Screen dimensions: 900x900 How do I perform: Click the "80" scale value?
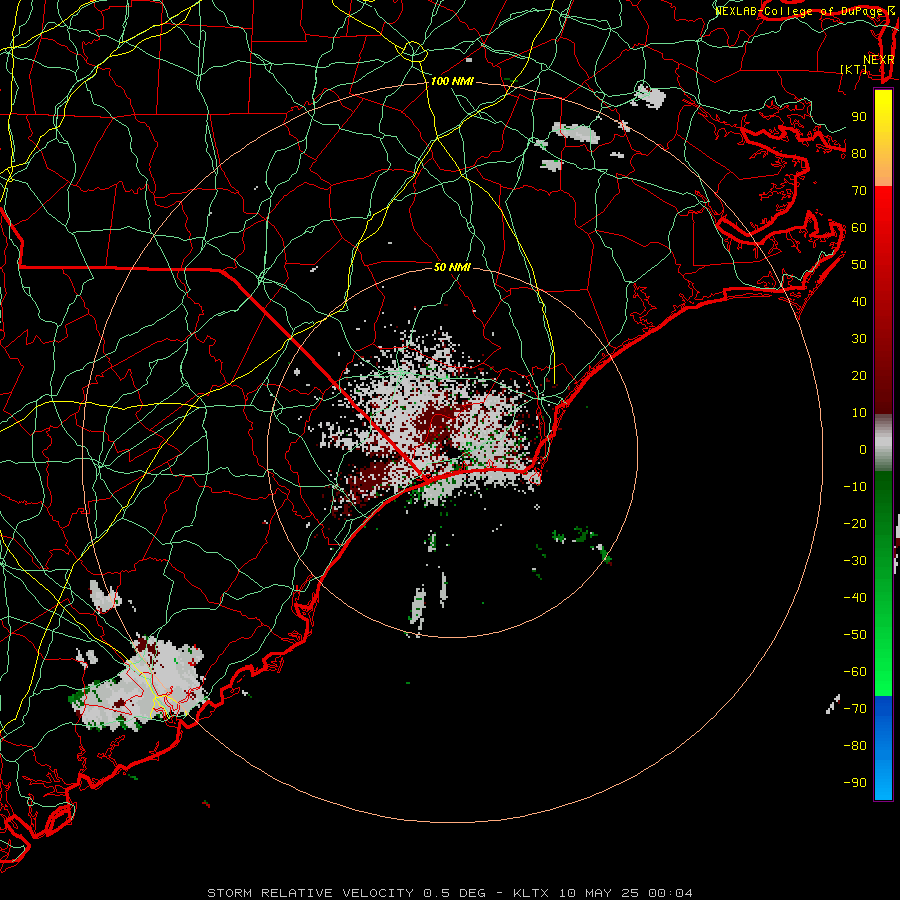click(859, 153)
